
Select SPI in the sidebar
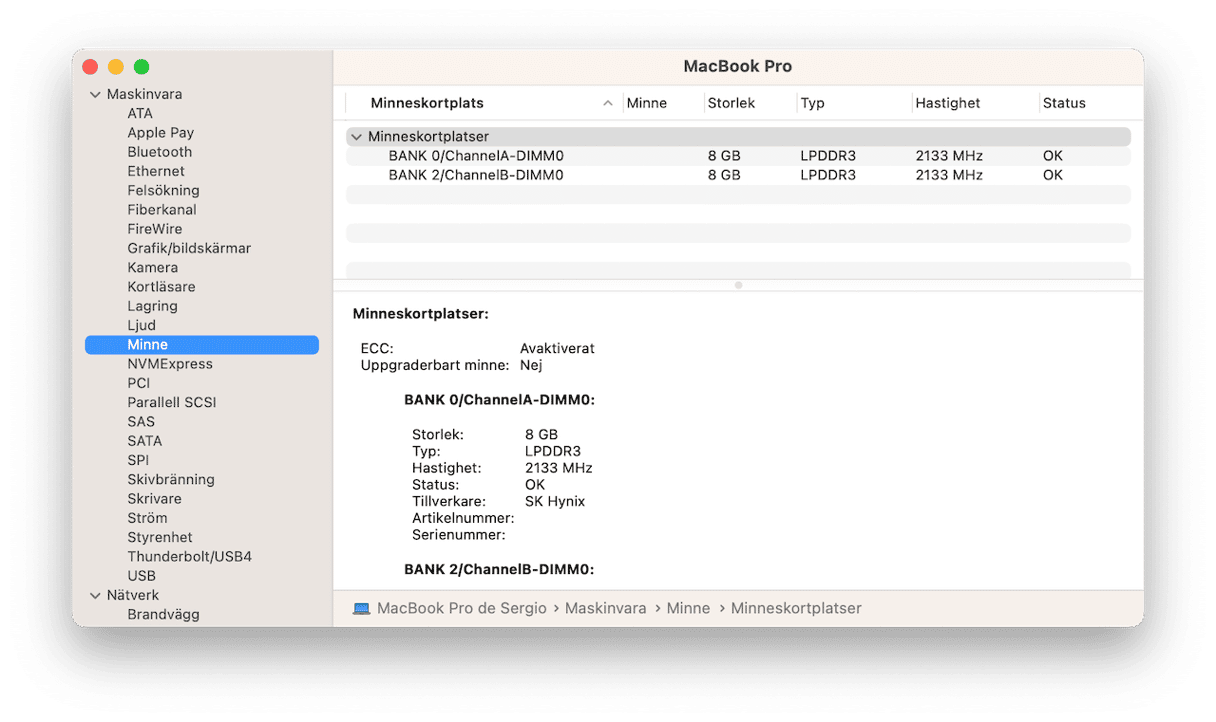click(x=138, y=460)
